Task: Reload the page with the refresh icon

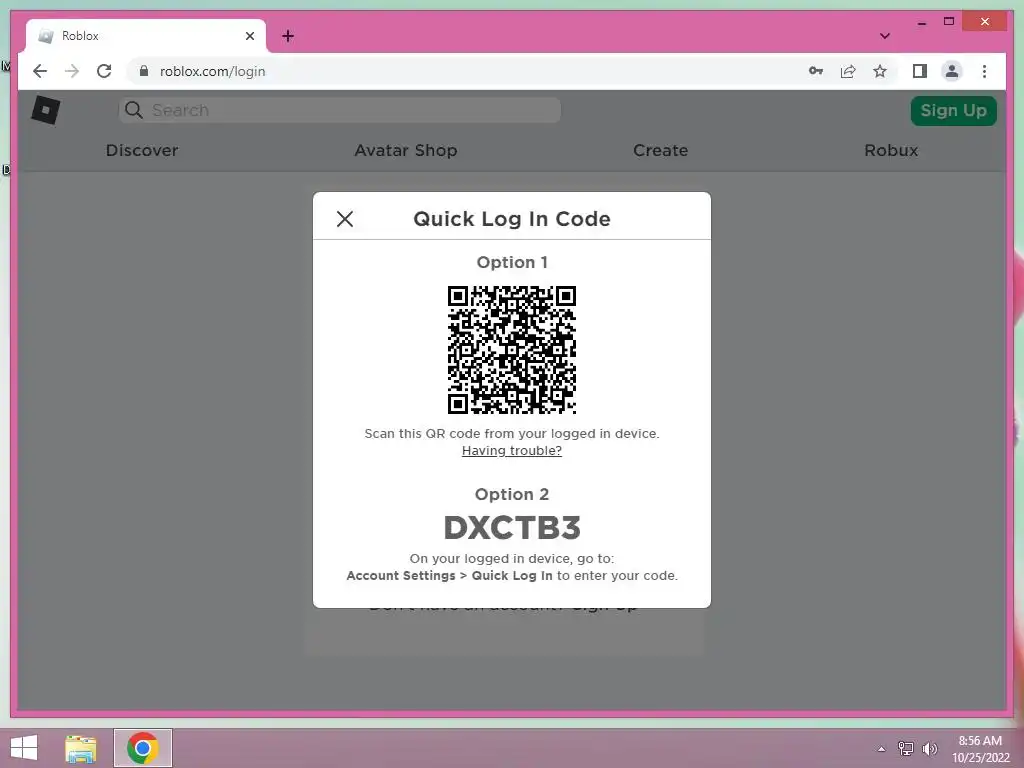Action: click(104, 71)
